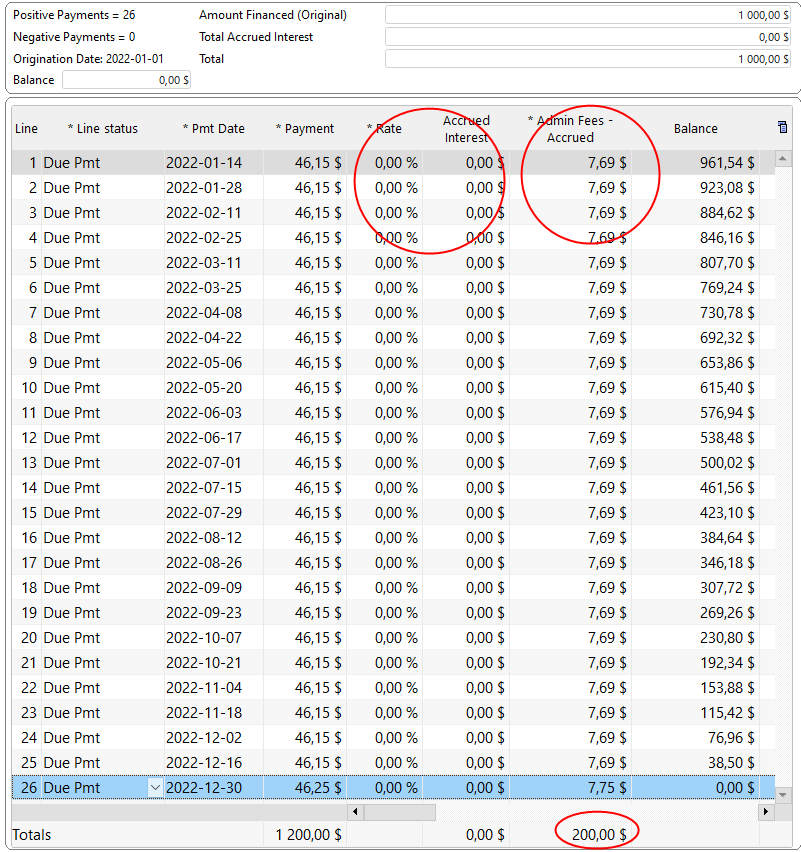
Task: Click the Payment column header
Action: click(305, 129)
